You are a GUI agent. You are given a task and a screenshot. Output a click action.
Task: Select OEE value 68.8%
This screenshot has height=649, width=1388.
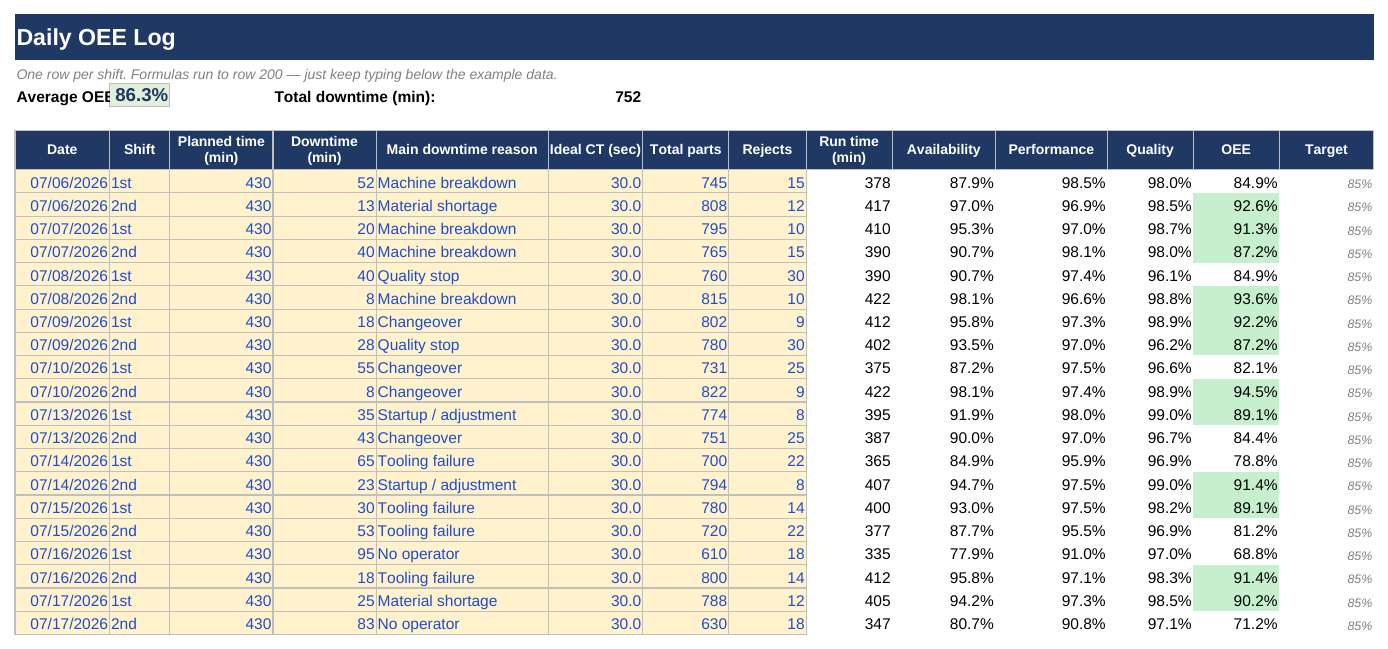[x=1236, y=554]
